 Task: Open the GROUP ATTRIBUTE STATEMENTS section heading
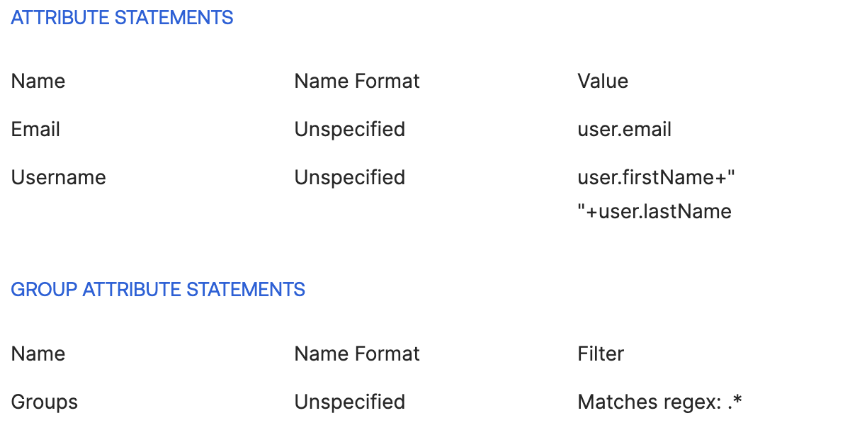158,290
